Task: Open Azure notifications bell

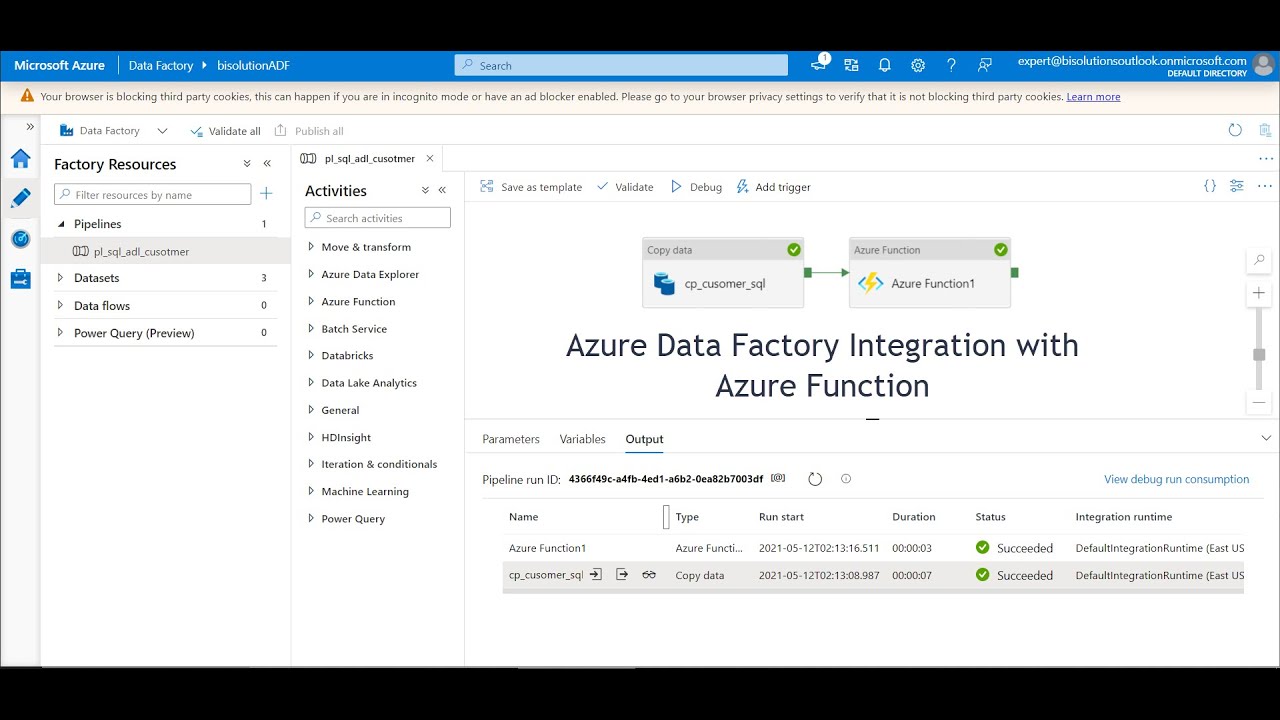Action: click(884, 65)
